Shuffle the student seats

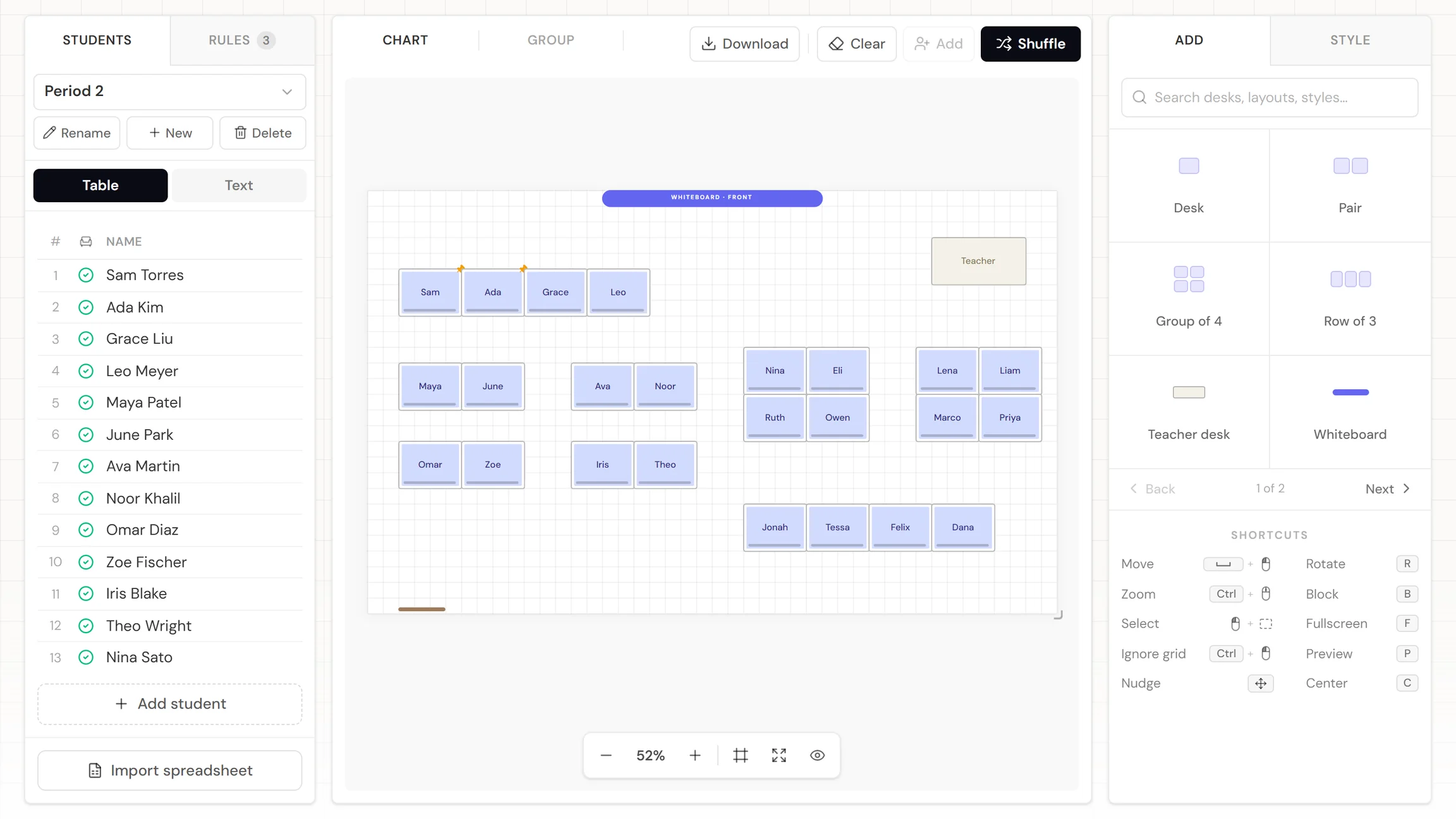pos(1030,44)
